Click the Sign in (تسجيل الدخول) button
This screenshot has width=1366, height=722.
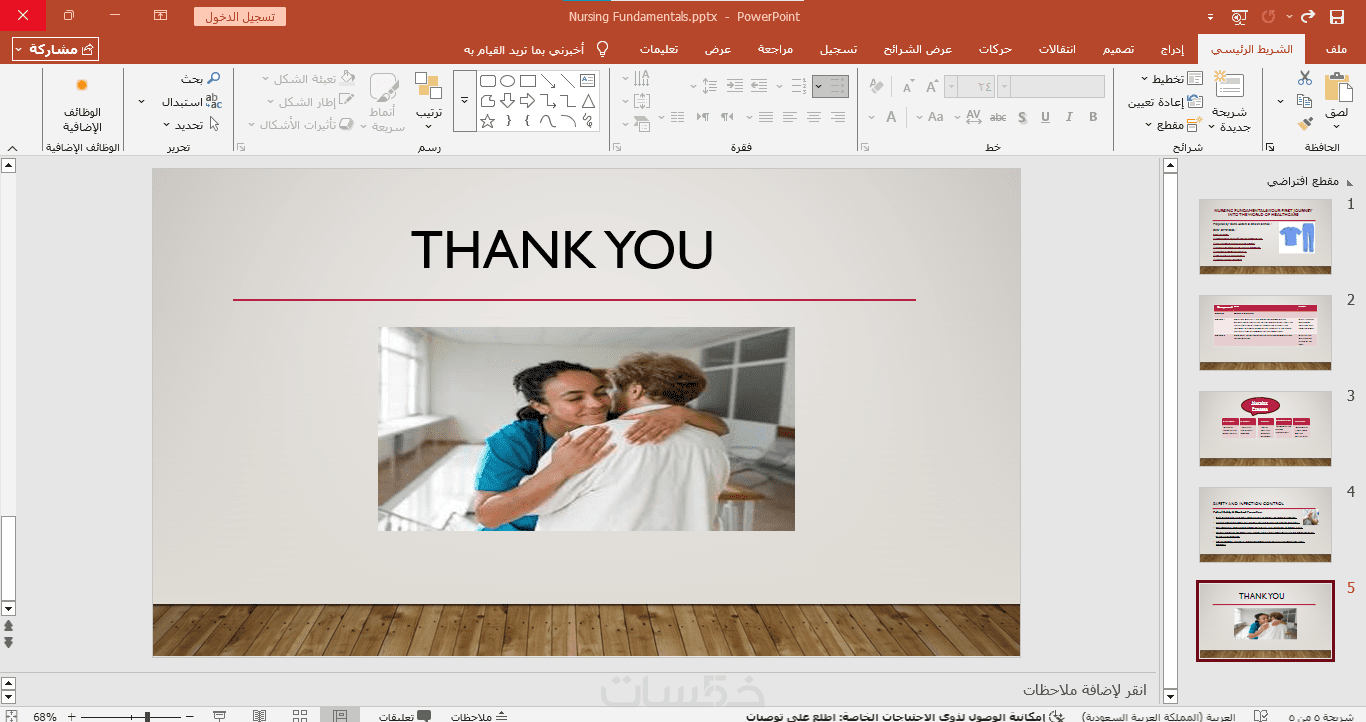(240, 17)
